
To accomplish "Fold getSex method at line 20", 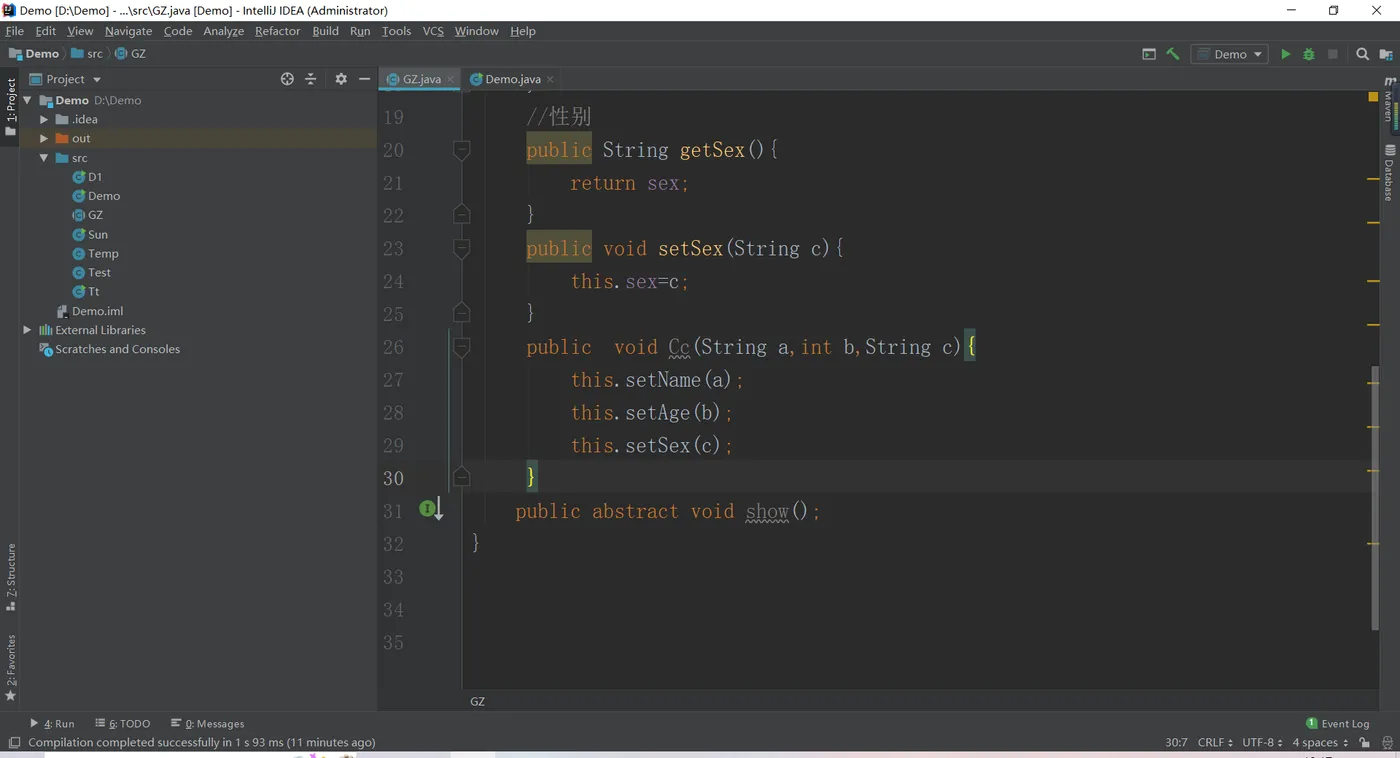I will coord(461,150).
